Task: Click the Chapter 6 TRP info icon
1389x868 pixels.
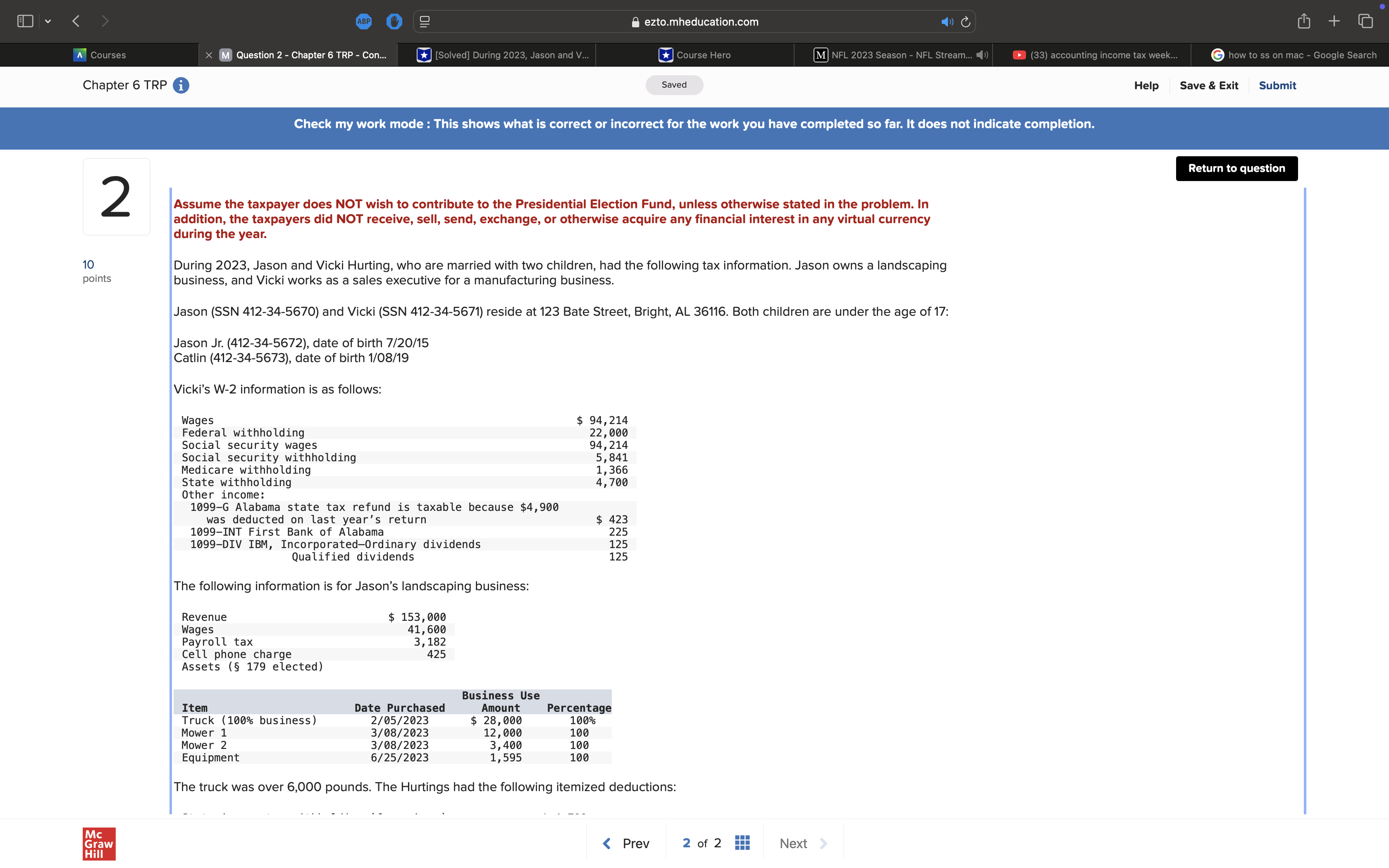Action: click(181, 86)
